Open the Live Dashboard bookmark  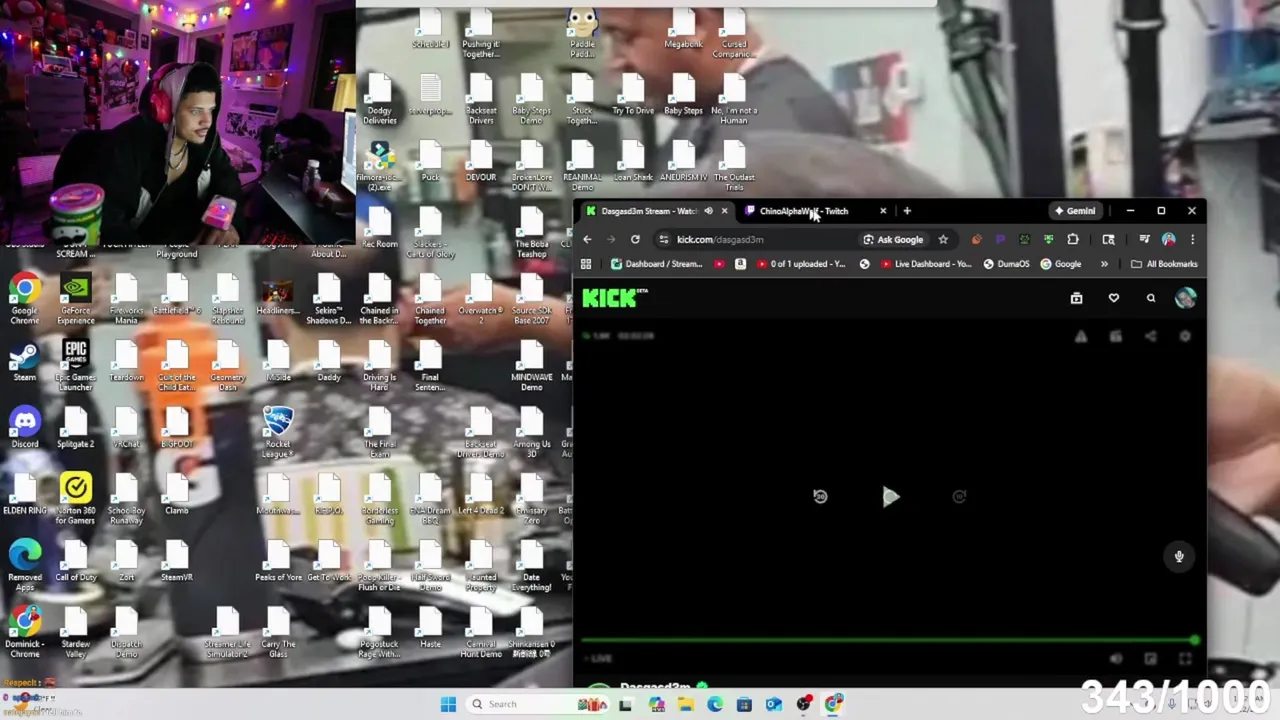click(x=926, y=264)
